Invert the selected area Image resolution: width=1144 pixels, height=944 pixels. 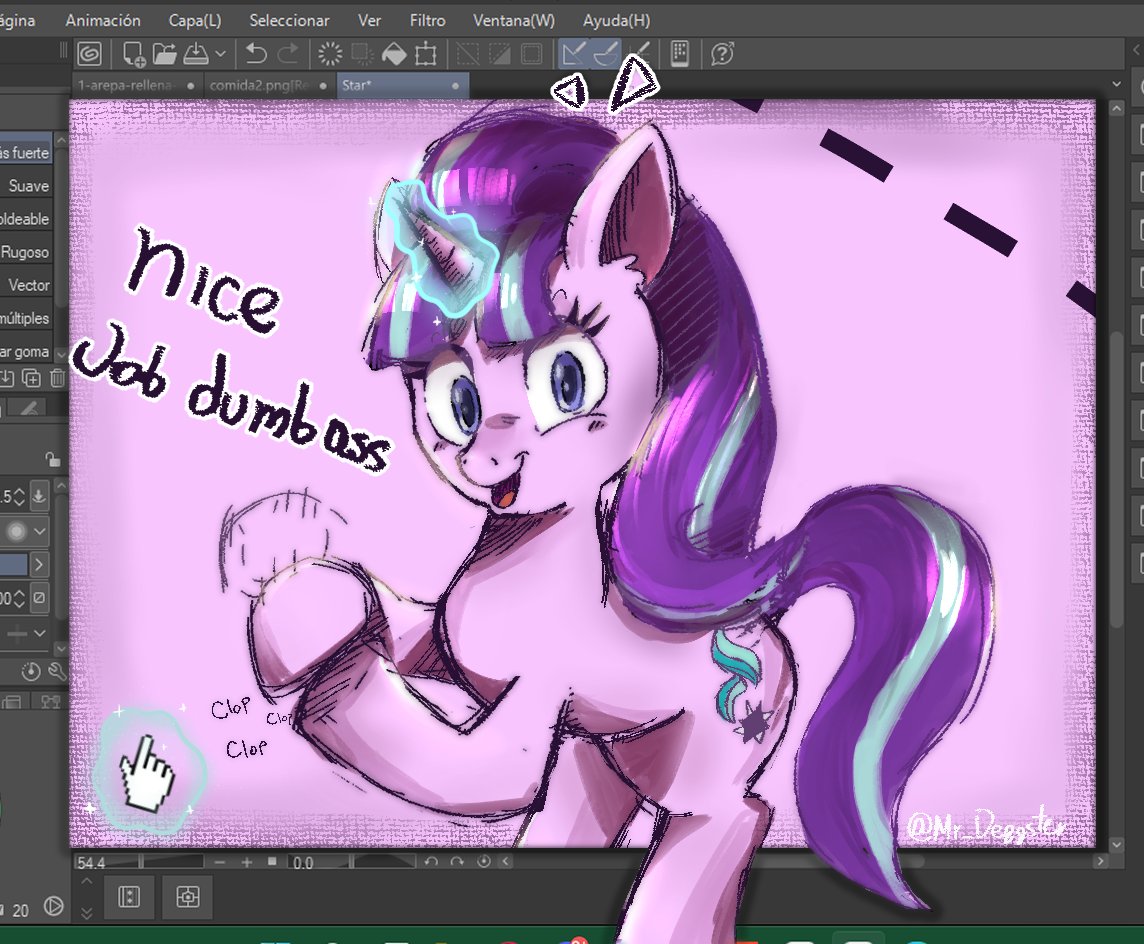(500, 54)
